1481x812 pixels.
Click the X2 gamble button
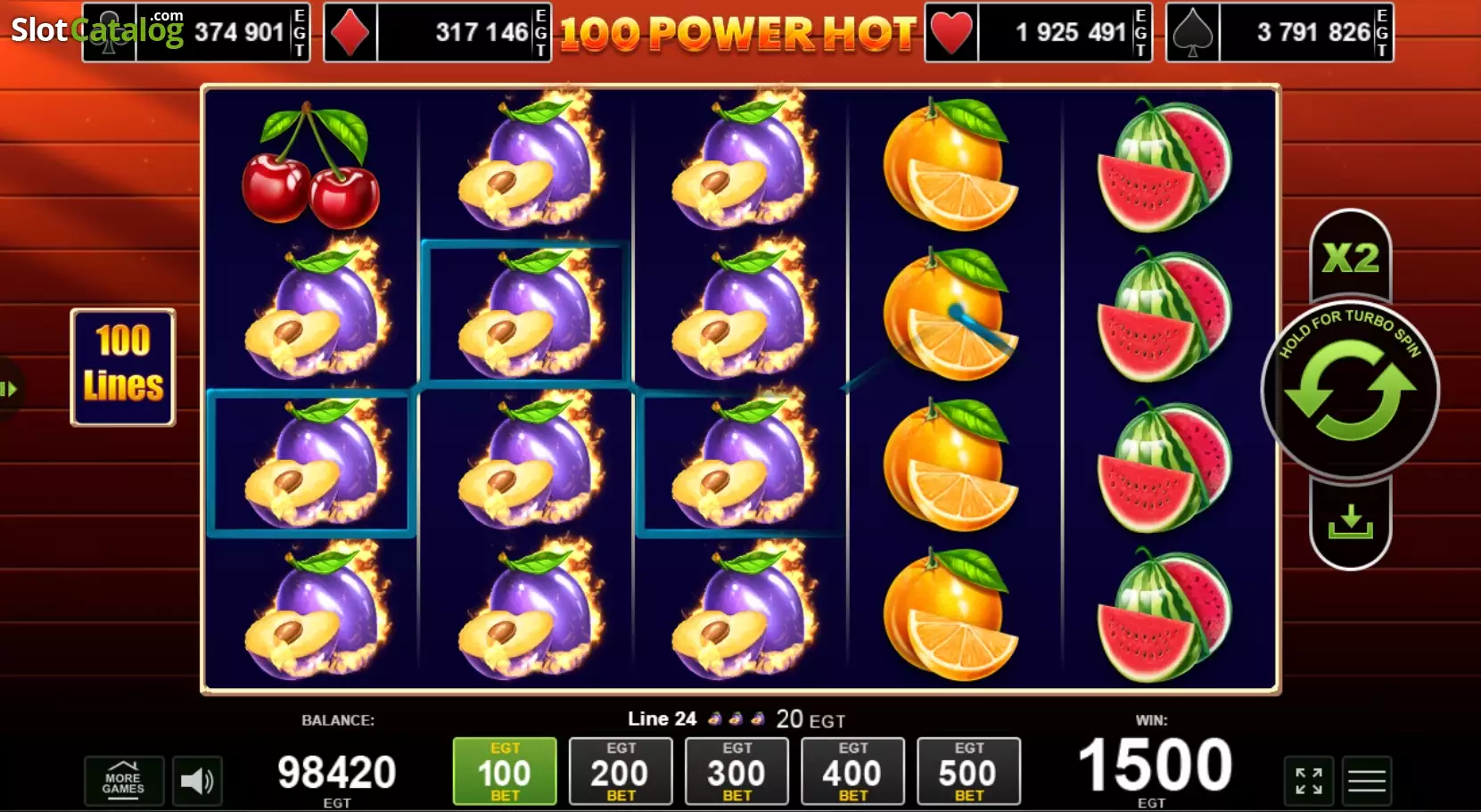(1350, 257)
